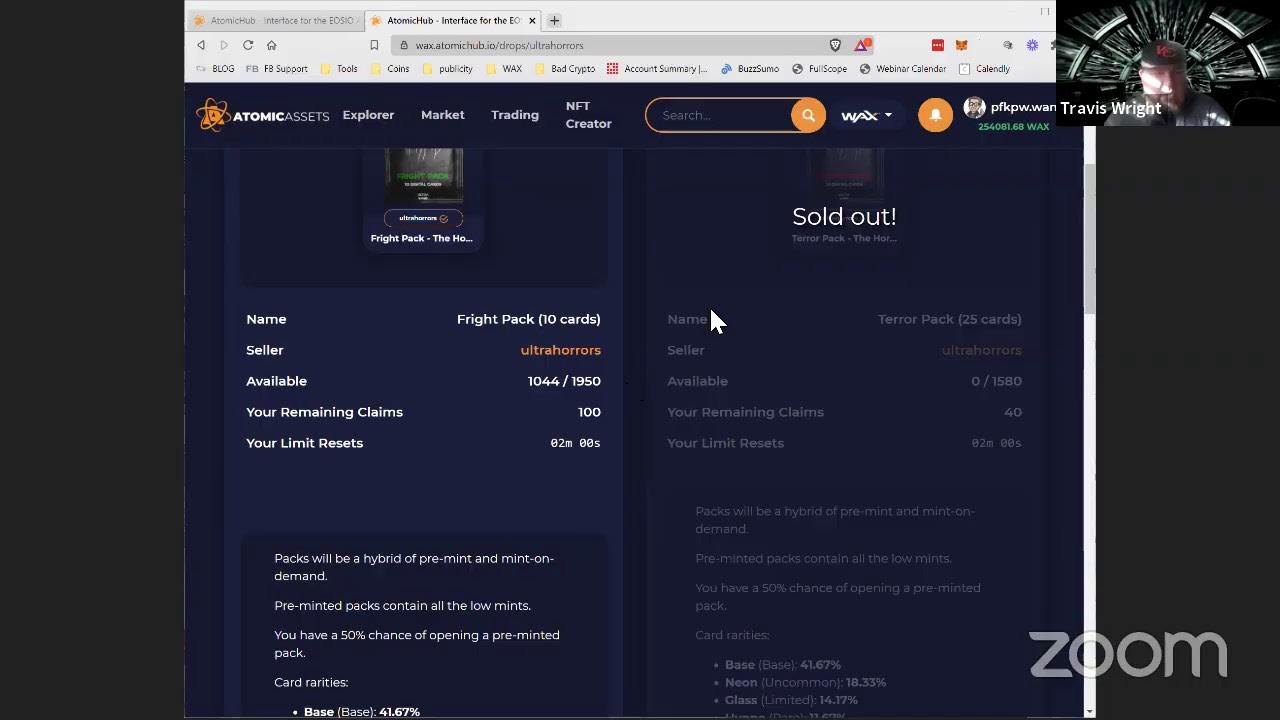Click the 'Sold out!' overlay text
The height and width of the screenshot is (720, 1280).
[844, 216]
